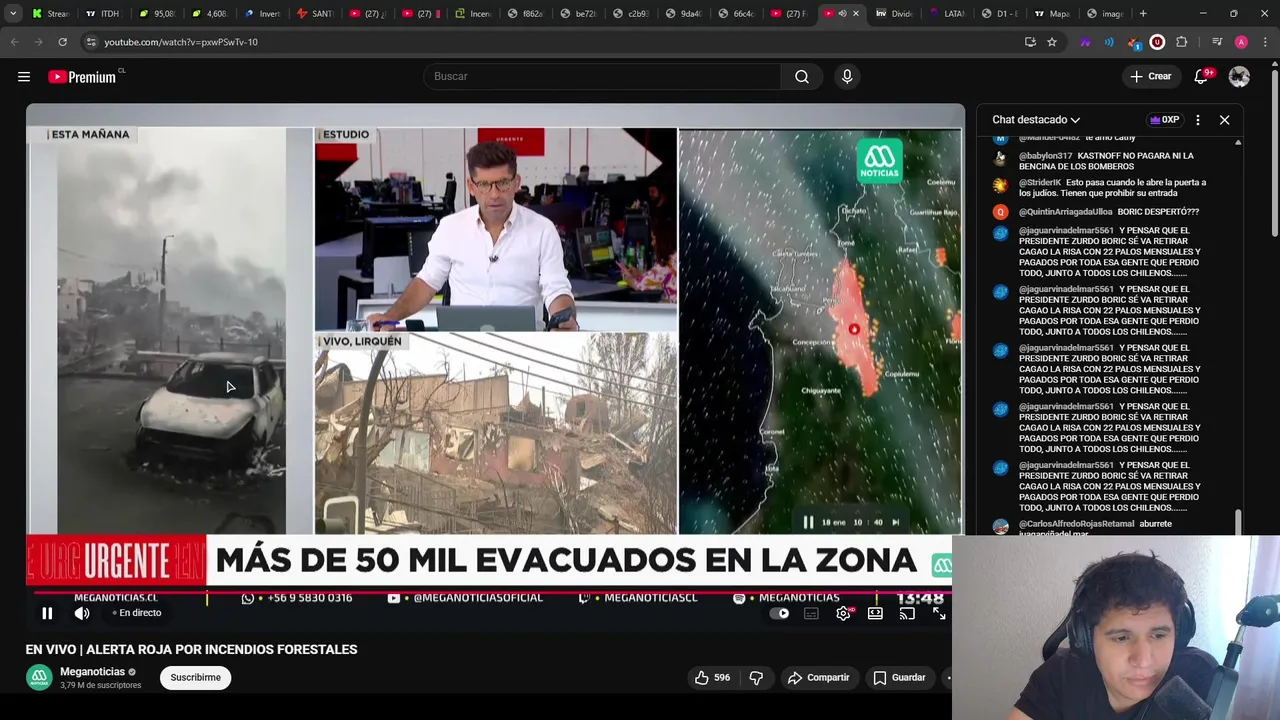1280x720 pixels.
Task: Enter fullscreen mode
Action: click(x=939, y=613)
